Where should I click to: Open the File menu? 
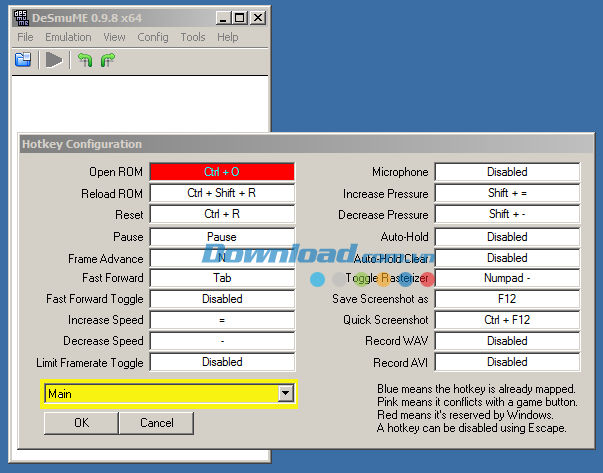pos(25,37)
